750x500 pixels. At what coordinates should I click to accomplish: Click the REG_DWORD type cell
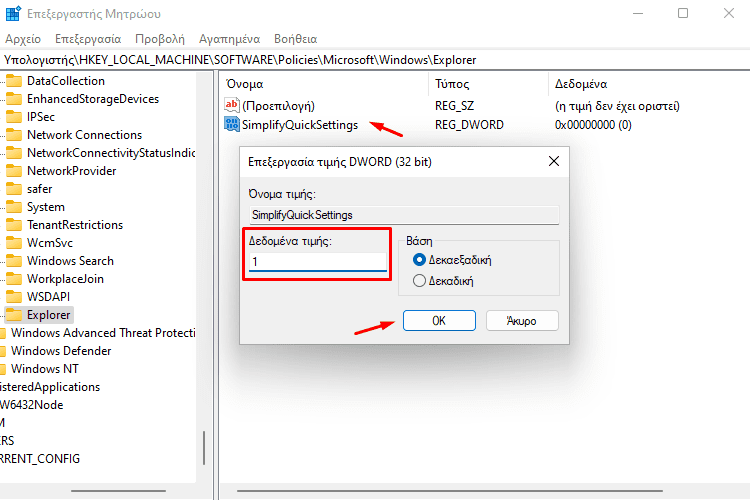click(469, 125)
